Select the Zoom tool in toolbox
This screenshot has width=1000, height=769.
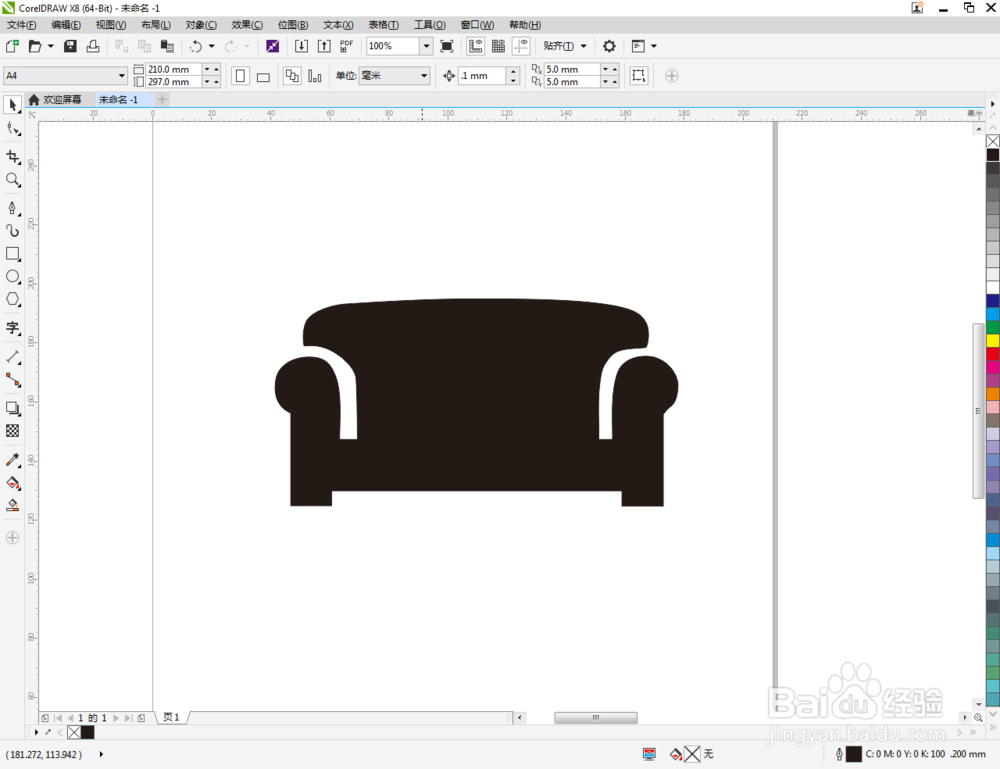tap(12, 180)
